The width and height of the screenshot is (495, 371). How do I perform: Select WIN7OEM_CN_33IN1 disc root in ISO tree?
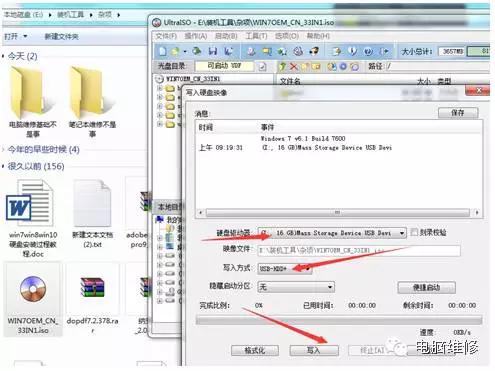click(x=193, y=79)
